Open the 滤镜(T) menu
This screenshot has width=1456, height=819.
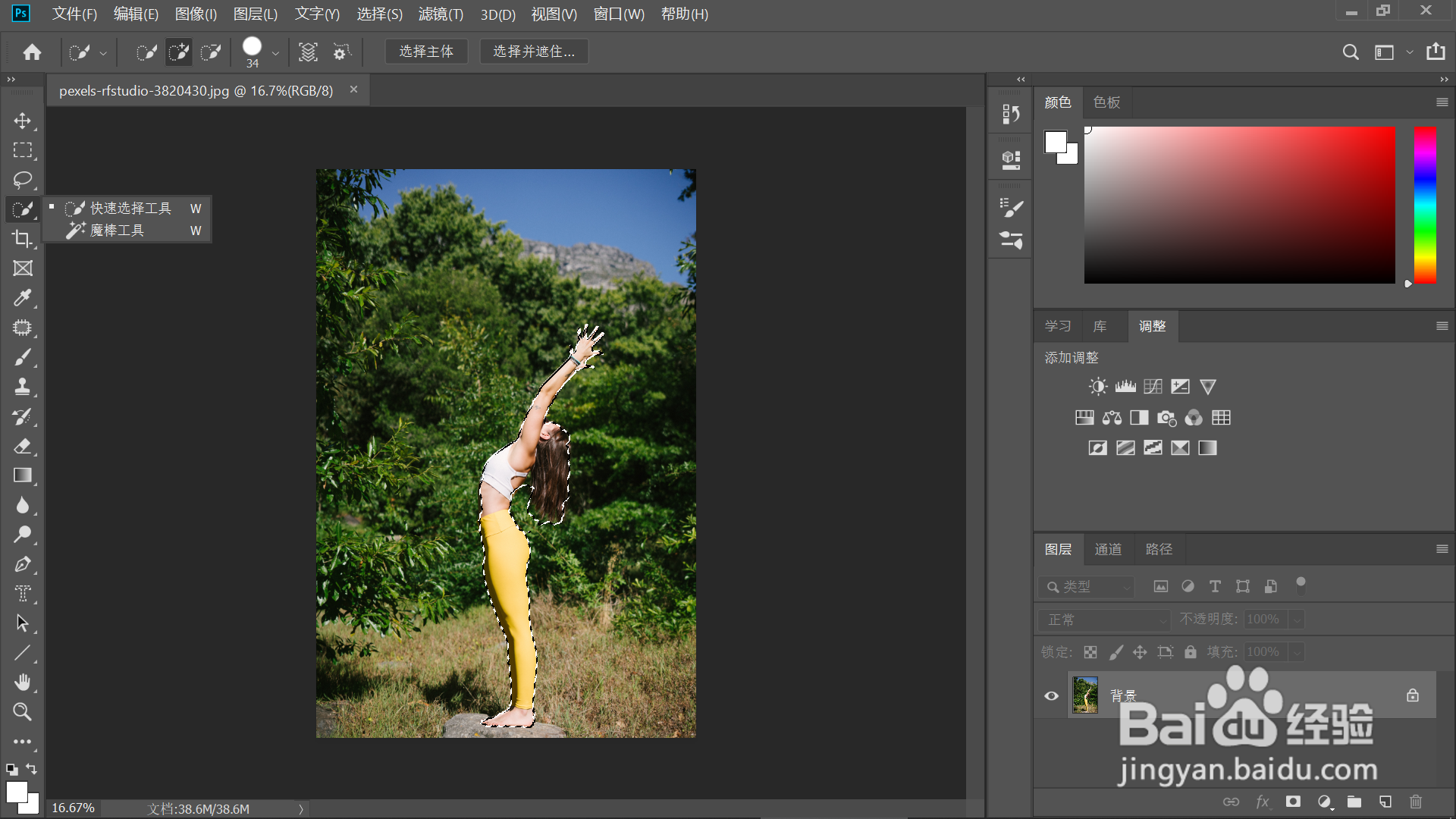[441, 14]
